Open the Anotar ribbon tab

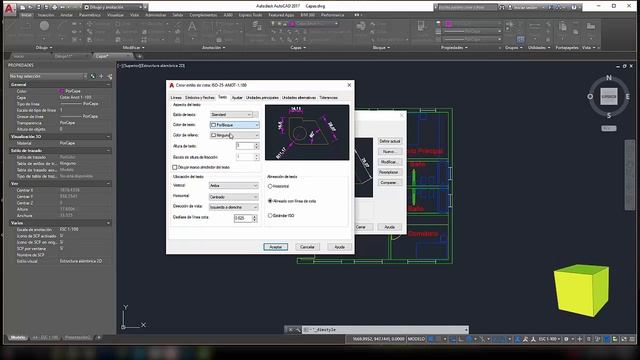coord(67,15)
